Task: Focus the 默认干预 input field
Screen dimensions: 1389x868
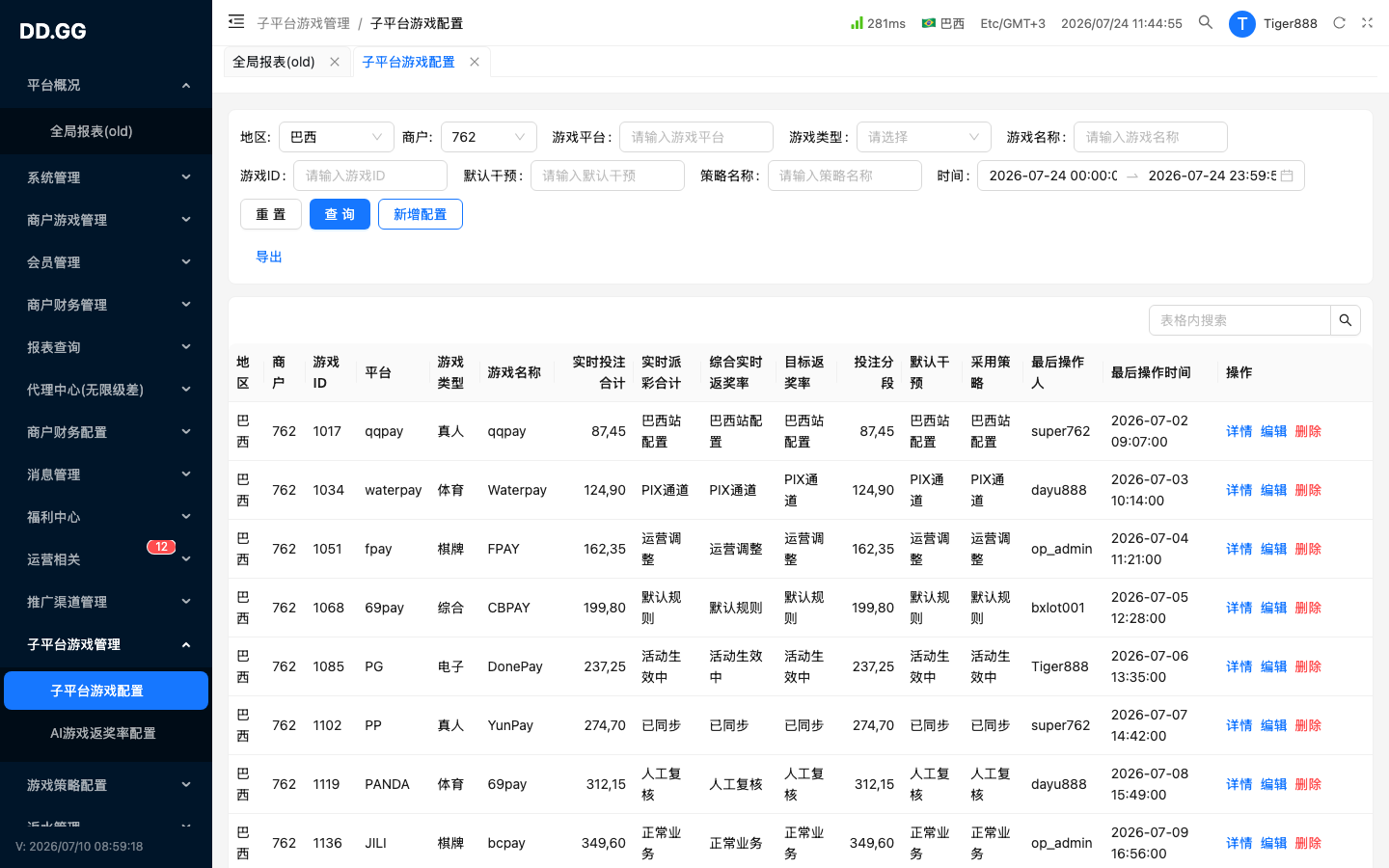Action: [608, 176]
